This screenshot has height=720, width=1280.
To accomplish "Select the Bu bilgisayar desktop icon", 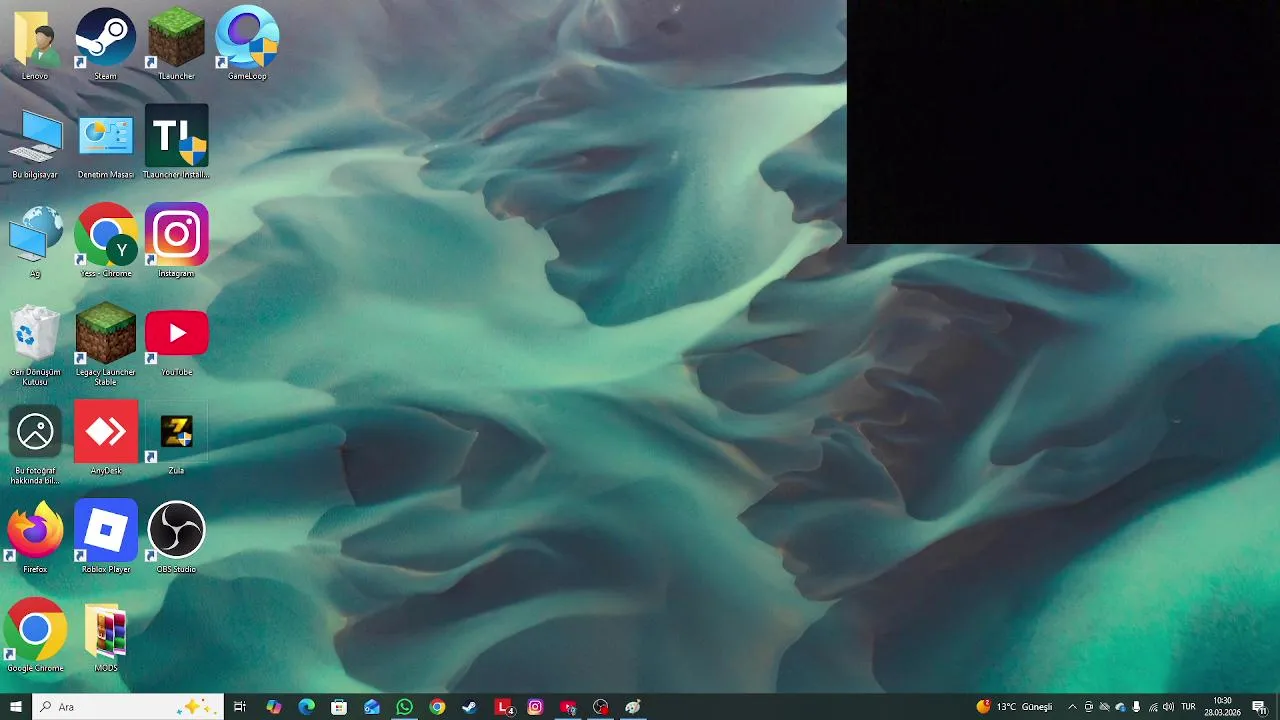I will pos(35,143).
